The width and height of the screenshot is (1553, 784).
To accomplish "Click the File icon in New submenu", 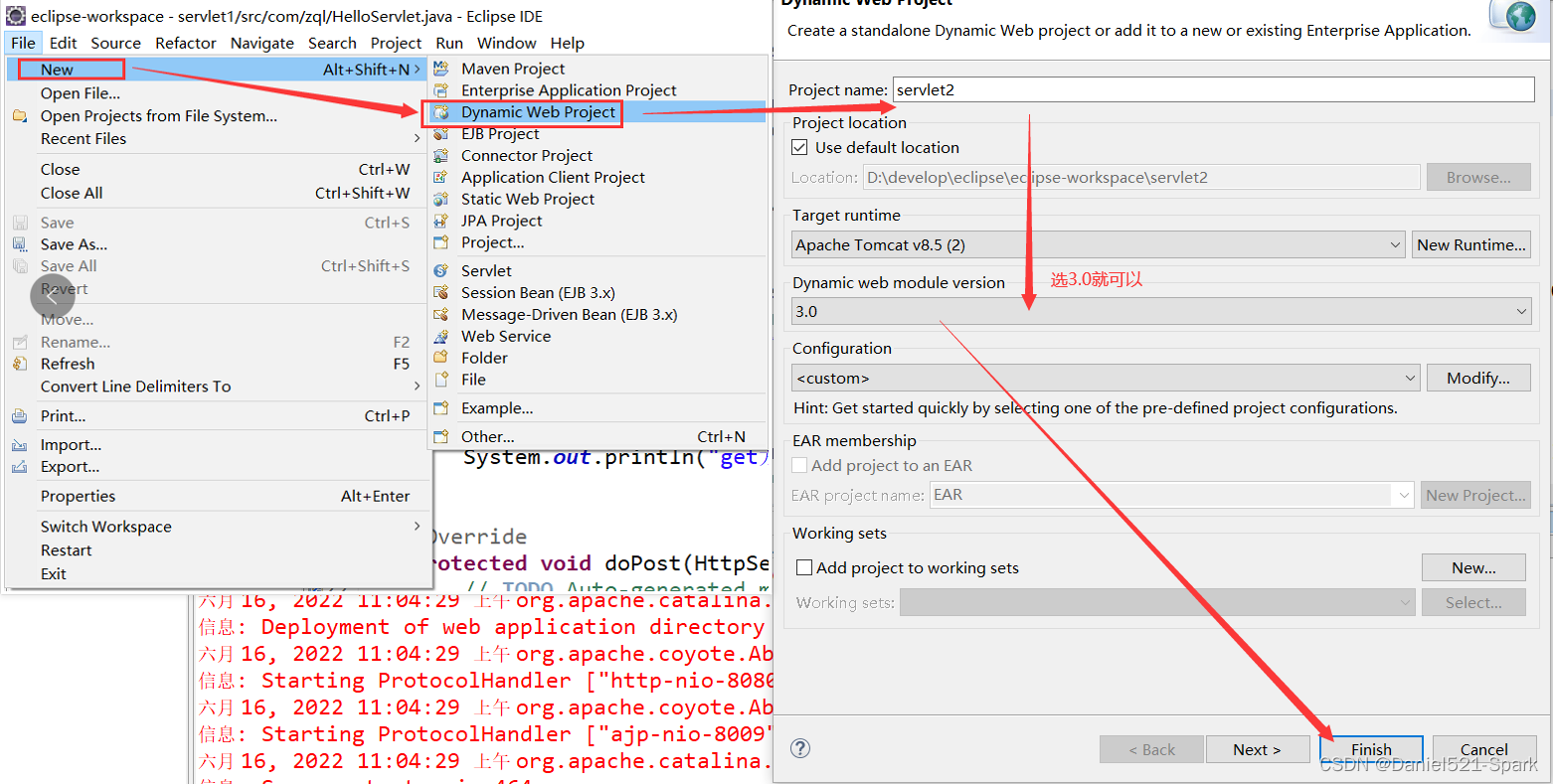I will [441, 381].
